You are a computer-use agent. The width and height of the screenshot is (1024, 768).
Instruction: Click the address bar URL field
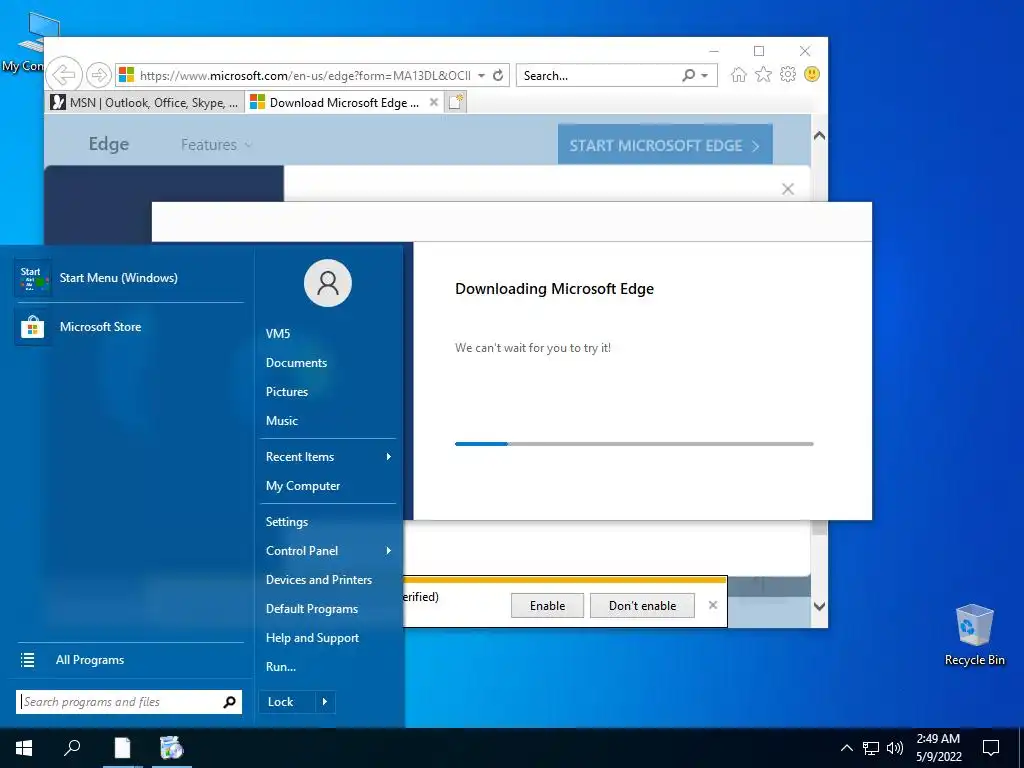(x=304, y=76)
